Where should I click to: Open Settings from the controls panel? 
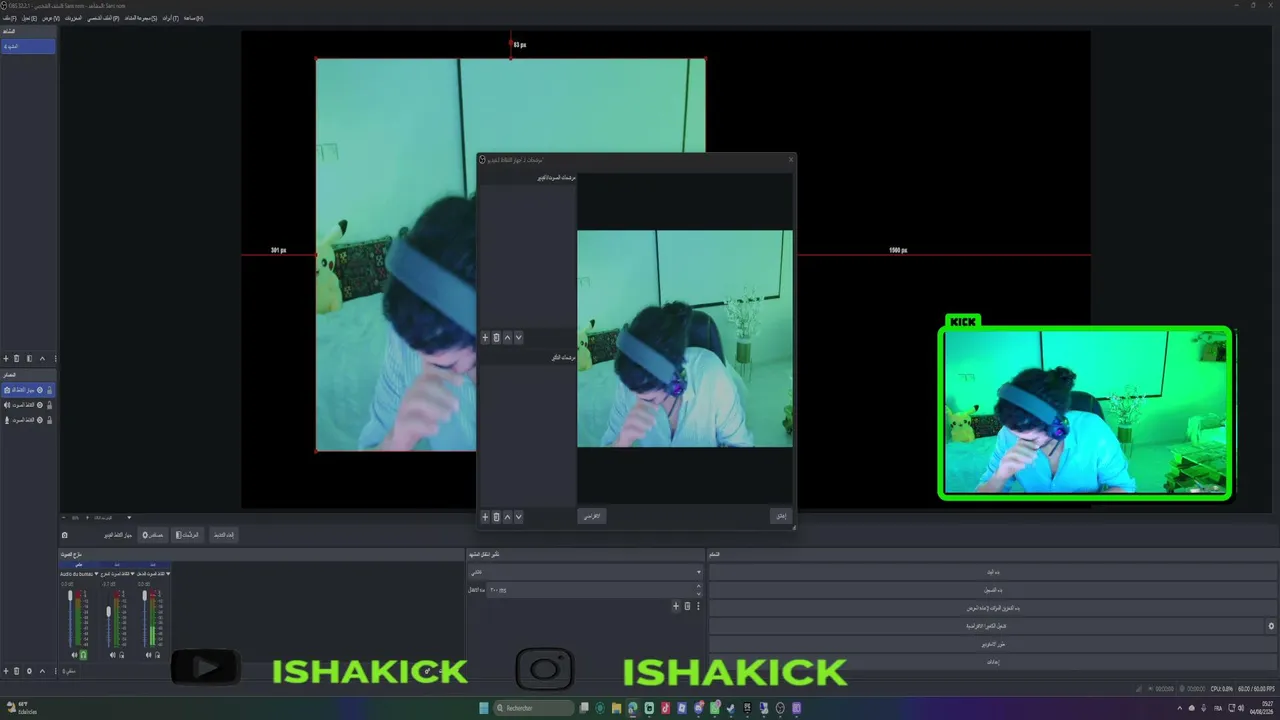[x=993, y=662]
